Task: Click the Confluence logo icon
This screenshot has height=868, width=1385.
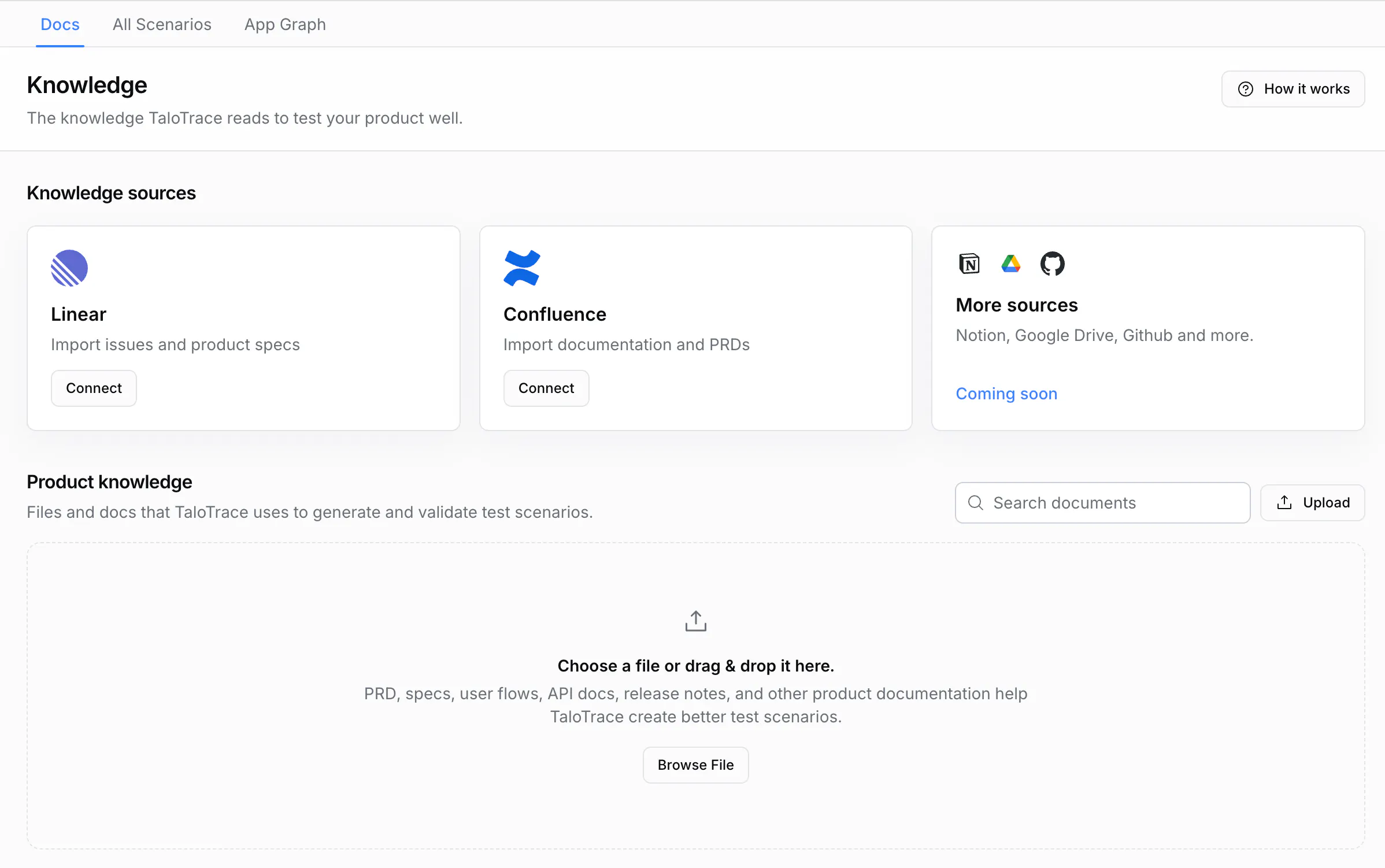Action: coord(522,268)
